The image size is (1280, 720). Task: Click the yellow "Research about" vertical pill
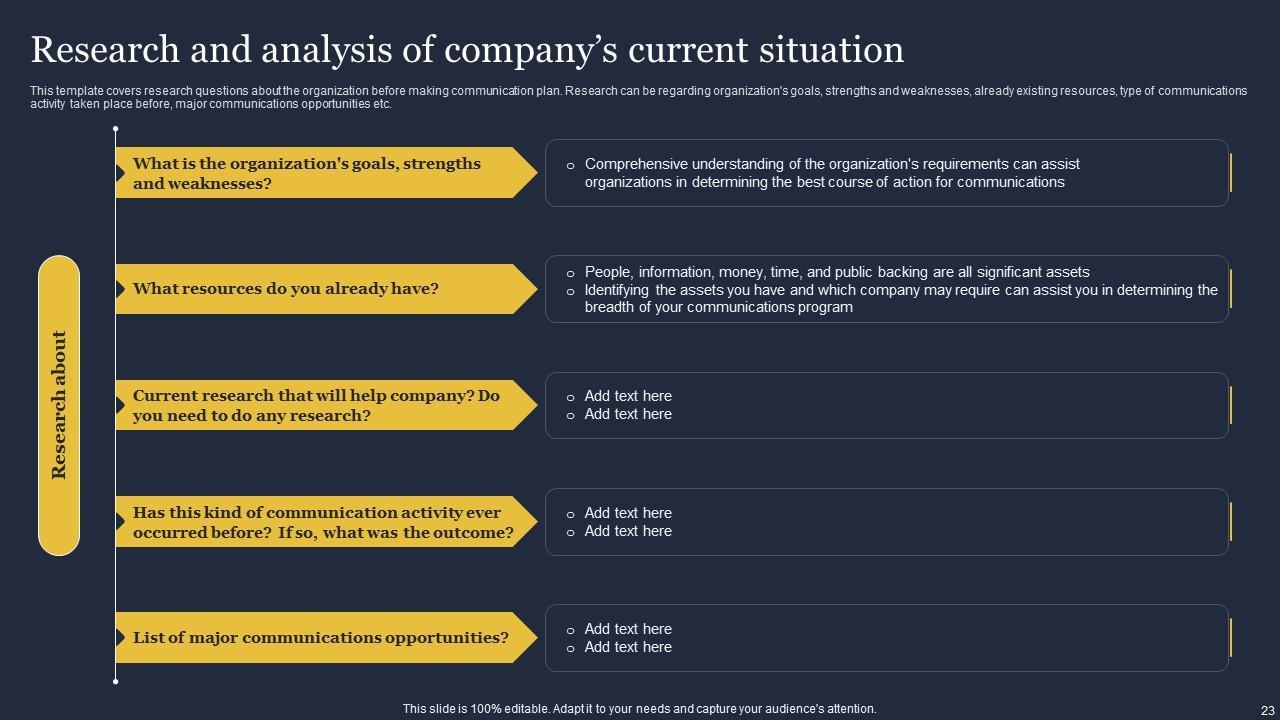point(59,405)
